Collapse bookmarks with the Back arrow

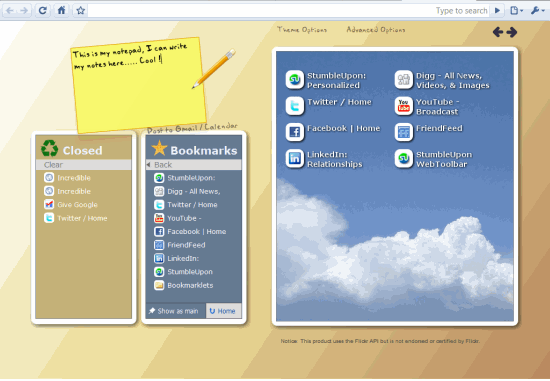pos(194,165)
